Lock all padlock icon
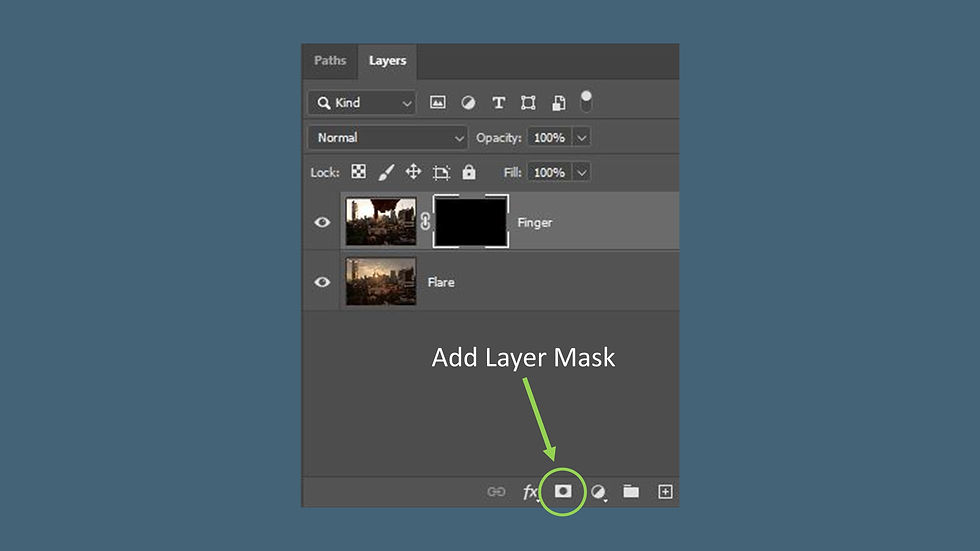Viewport: 980px width, 551px height. [x=469, y=172]
